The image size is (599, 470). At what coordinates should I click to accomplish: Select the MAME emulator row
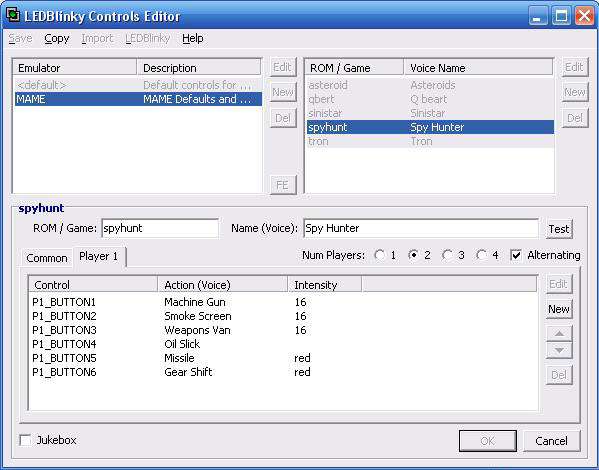click(x=138, y=99)
